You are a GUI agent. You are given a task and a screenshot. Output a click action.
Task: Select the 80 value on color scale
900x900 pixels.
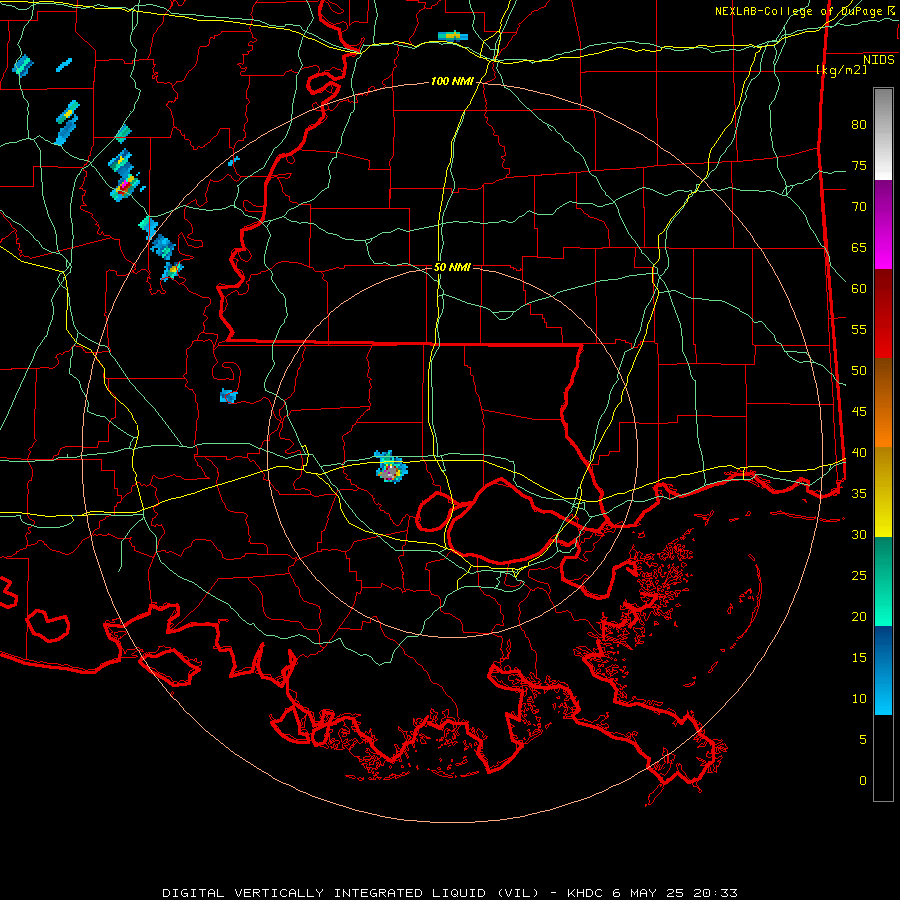859,125
